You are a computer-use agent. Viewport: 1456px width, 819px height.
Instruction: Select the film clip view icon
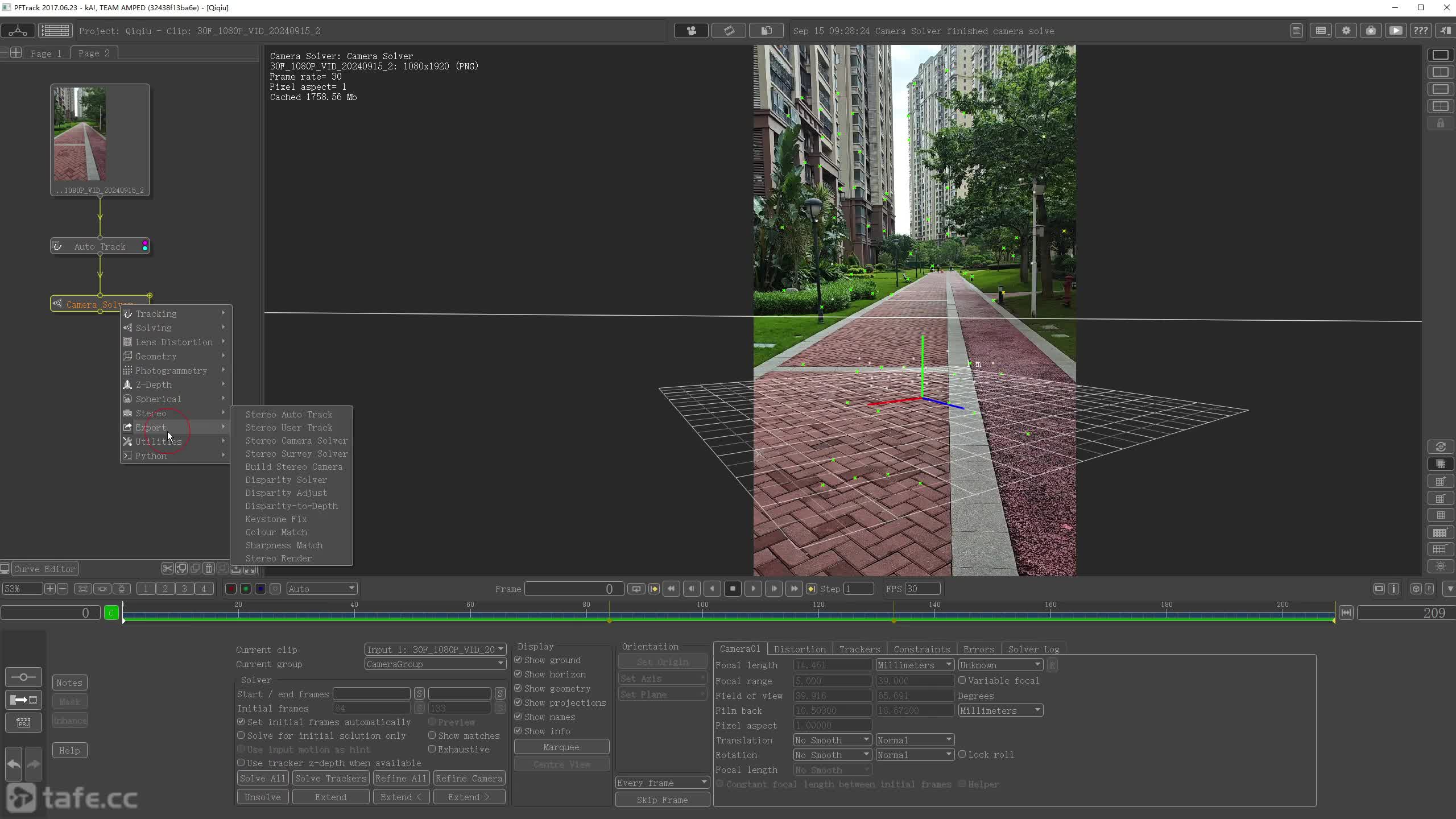click(729, 31)
